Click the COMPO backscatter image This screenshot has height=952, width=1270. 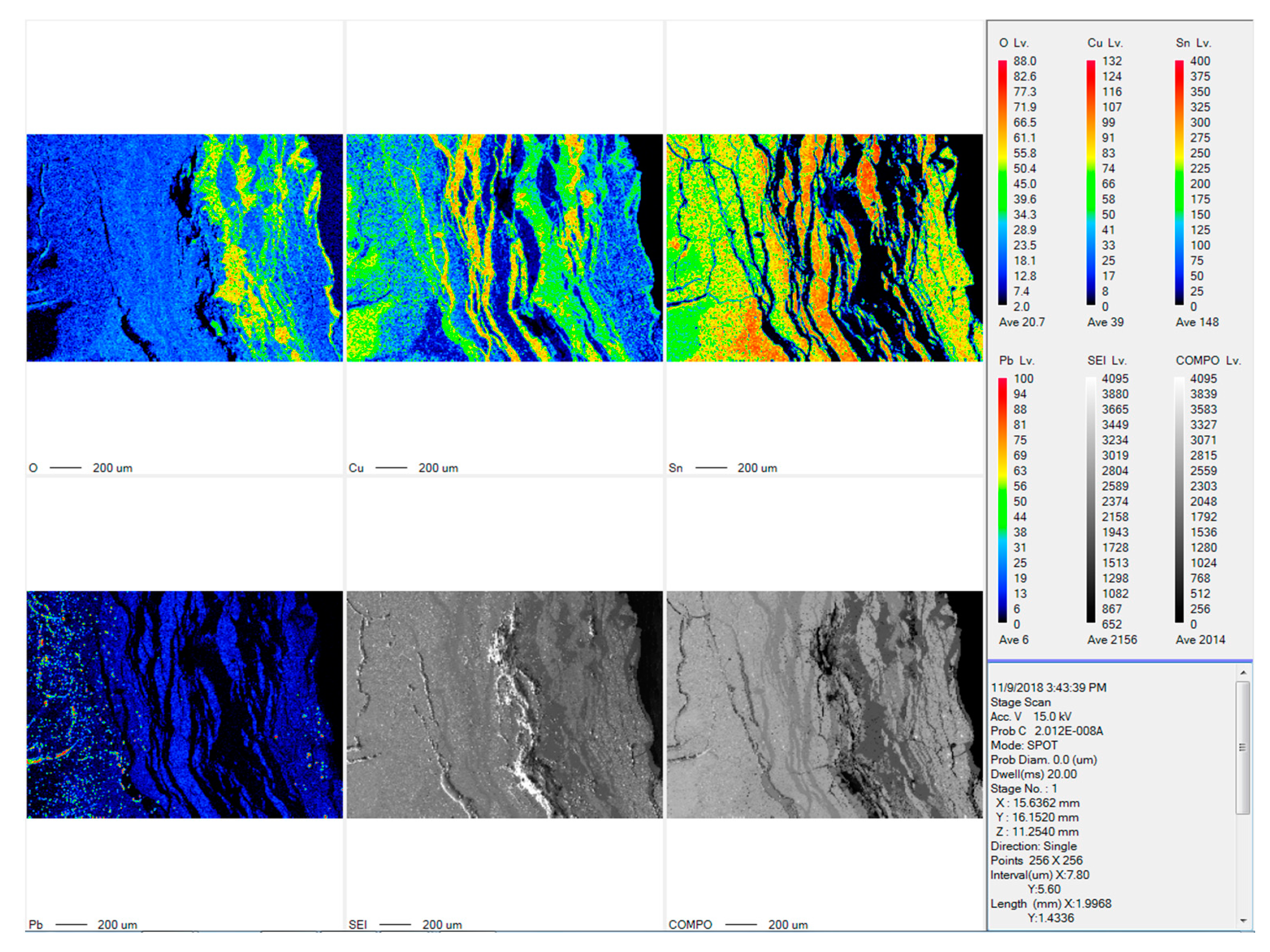coord(824,704)
